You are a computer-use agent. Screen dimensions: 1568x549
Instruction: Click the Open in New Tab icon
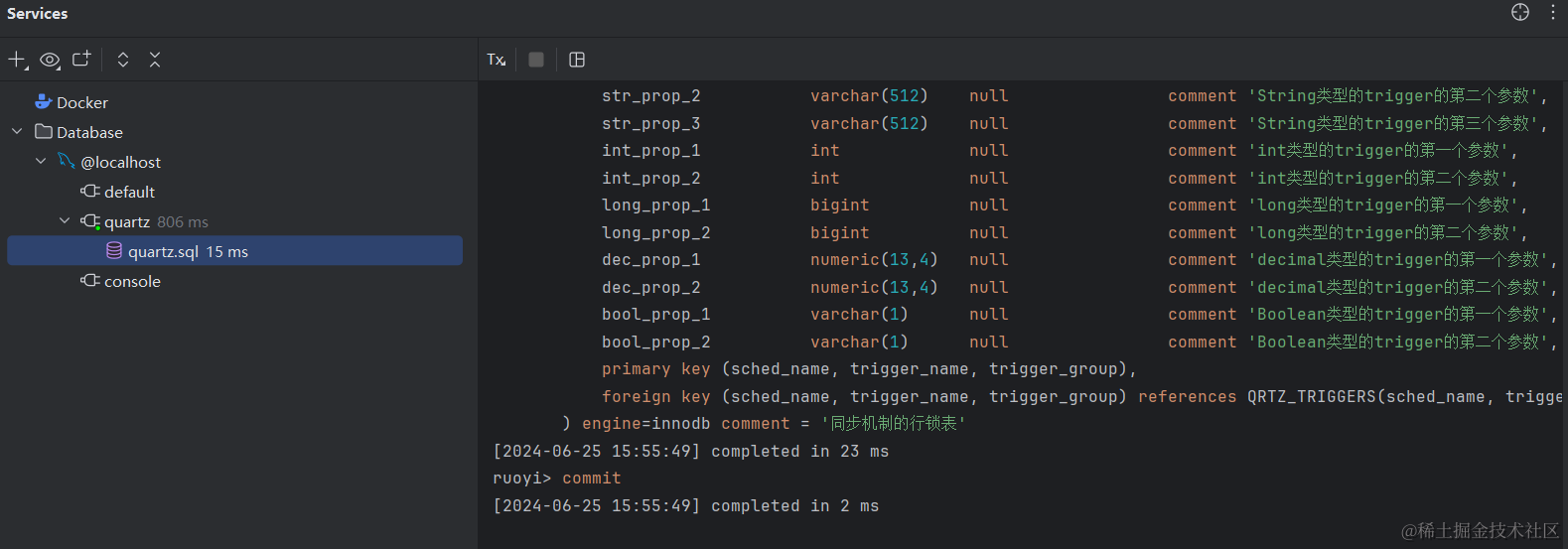[x=81, y=60]
